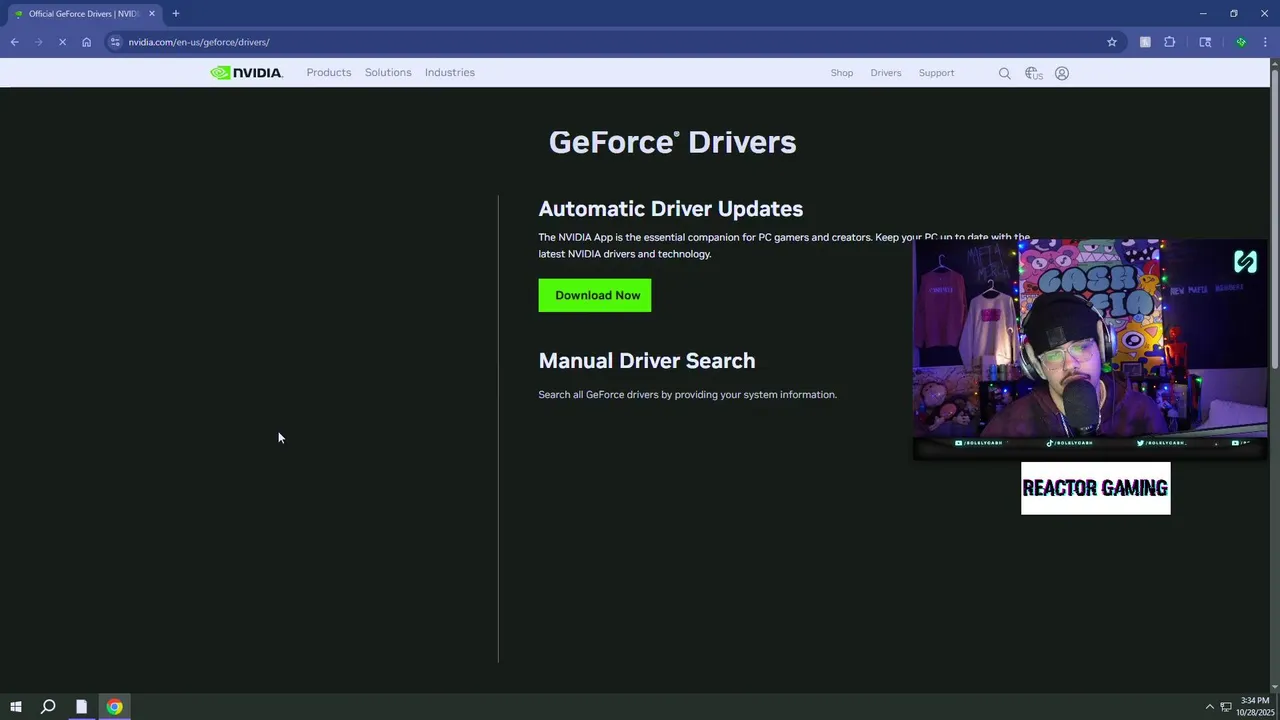The width and height of the screenshot is (1280, 720).
Task: Open the Solutions menu
Action: coord(388,73)
